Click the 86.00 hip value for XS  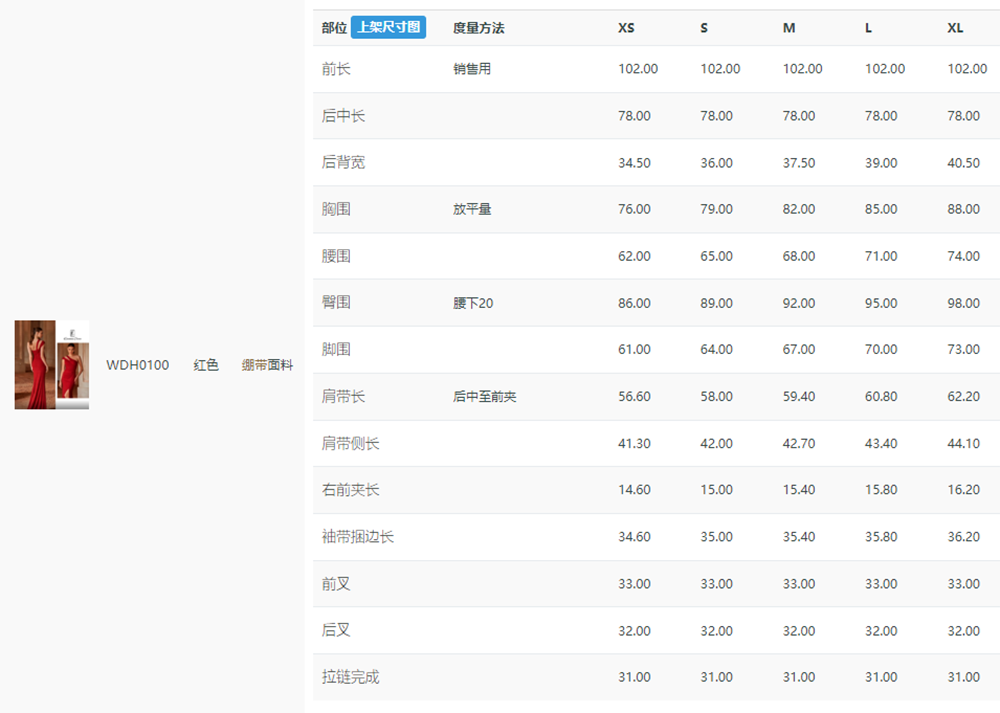[x=635, y=303]
